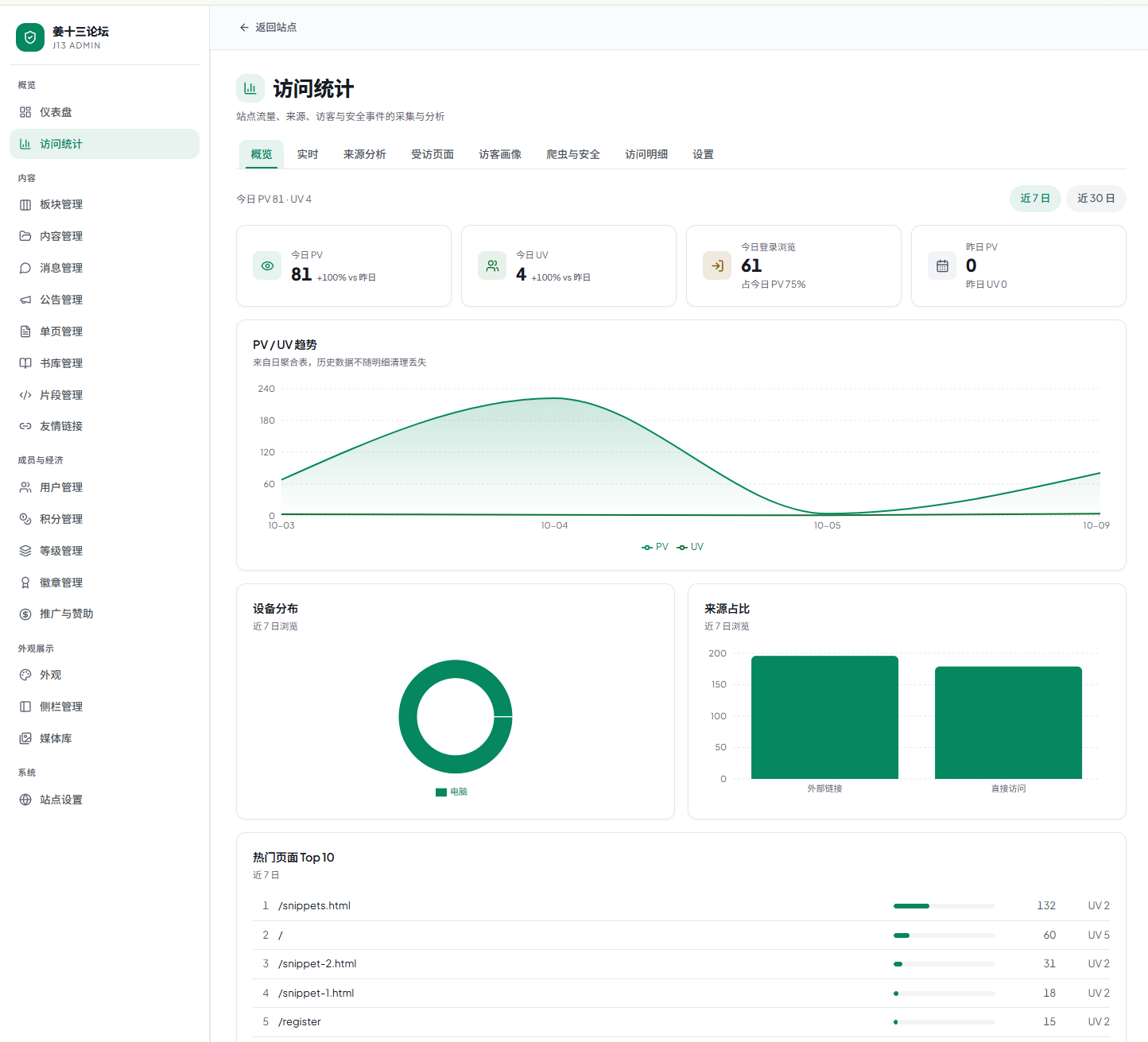Click the 片段管理 code brackets icon
The height and width of the screenshot is (1042, 1148).
pyautogui.click(x=25, y=395)
